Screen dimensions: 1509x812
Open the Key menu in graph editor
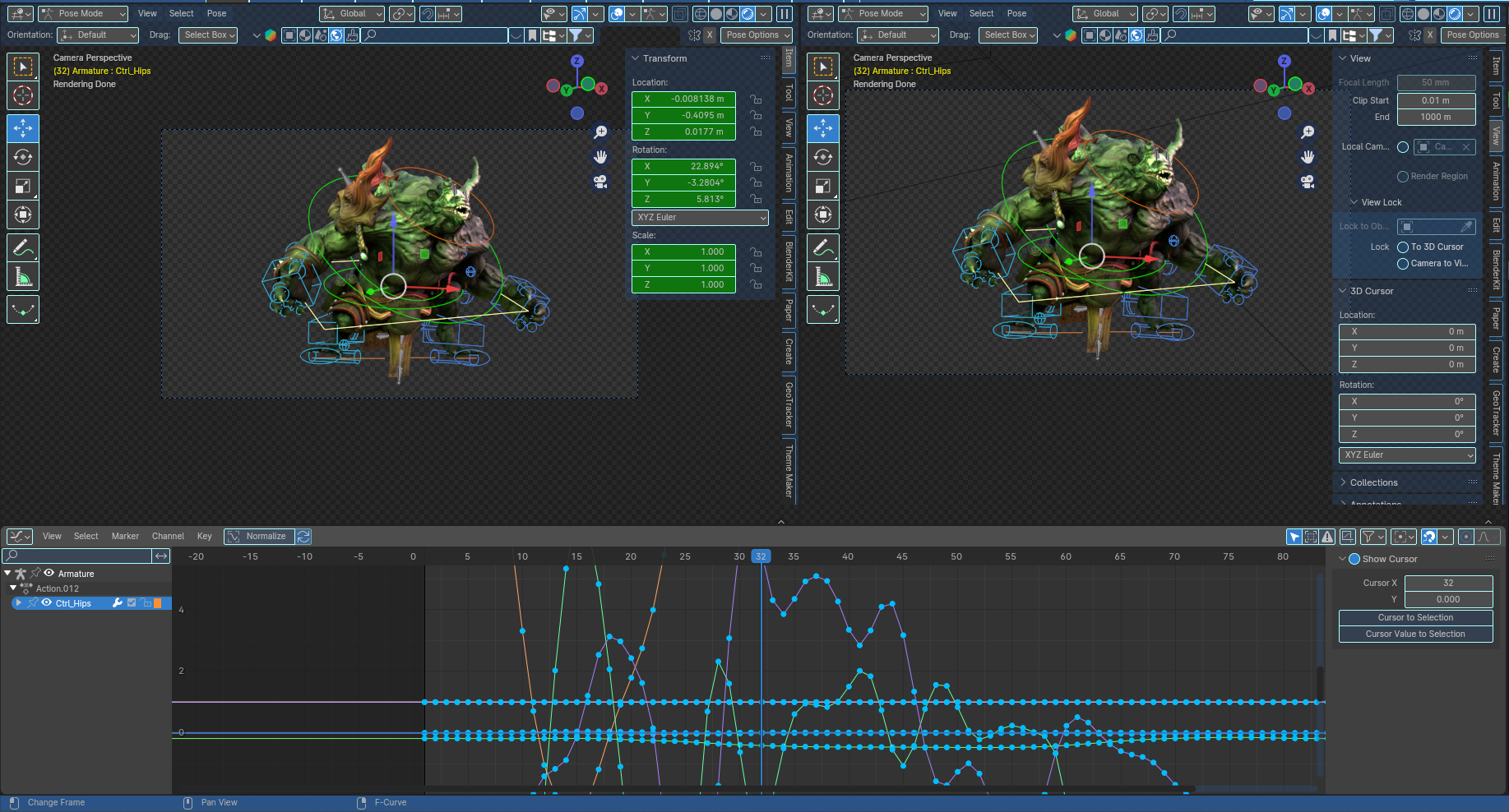(205, 537)
